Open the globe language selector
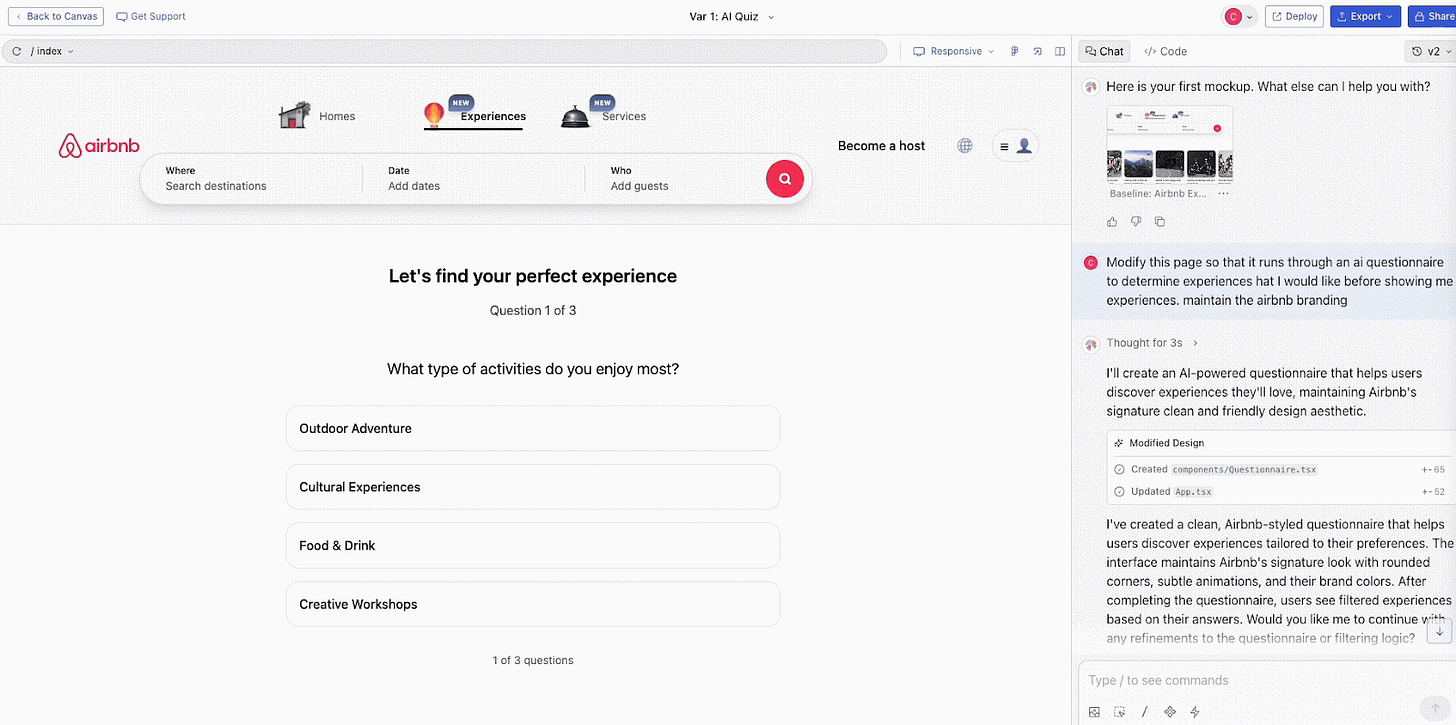This screenshot has height=725, width=1456. coord(965,146)
